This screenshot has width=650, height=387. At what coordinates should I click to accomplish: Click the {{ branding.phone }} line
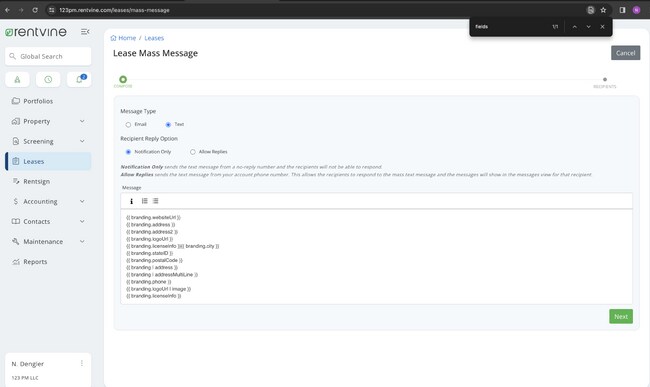click(148, 282)
